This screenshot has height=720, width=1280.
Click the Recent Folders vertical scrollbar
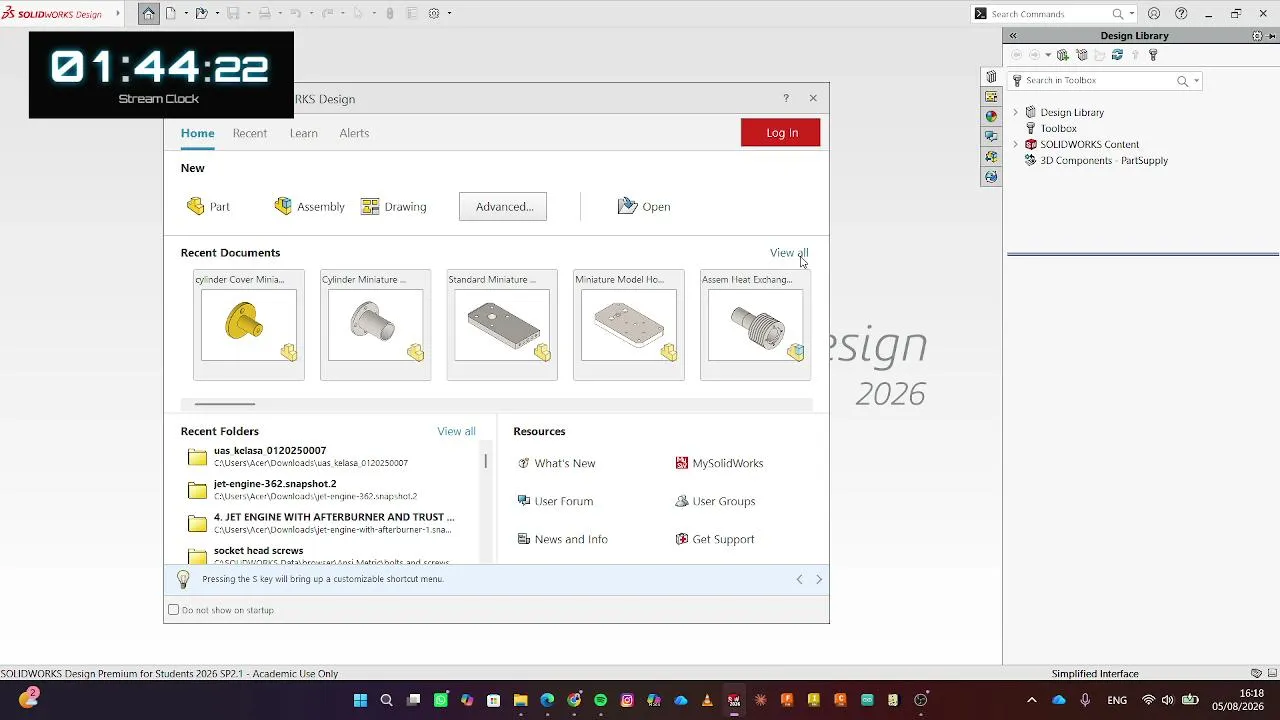click(x=486, y=461)
